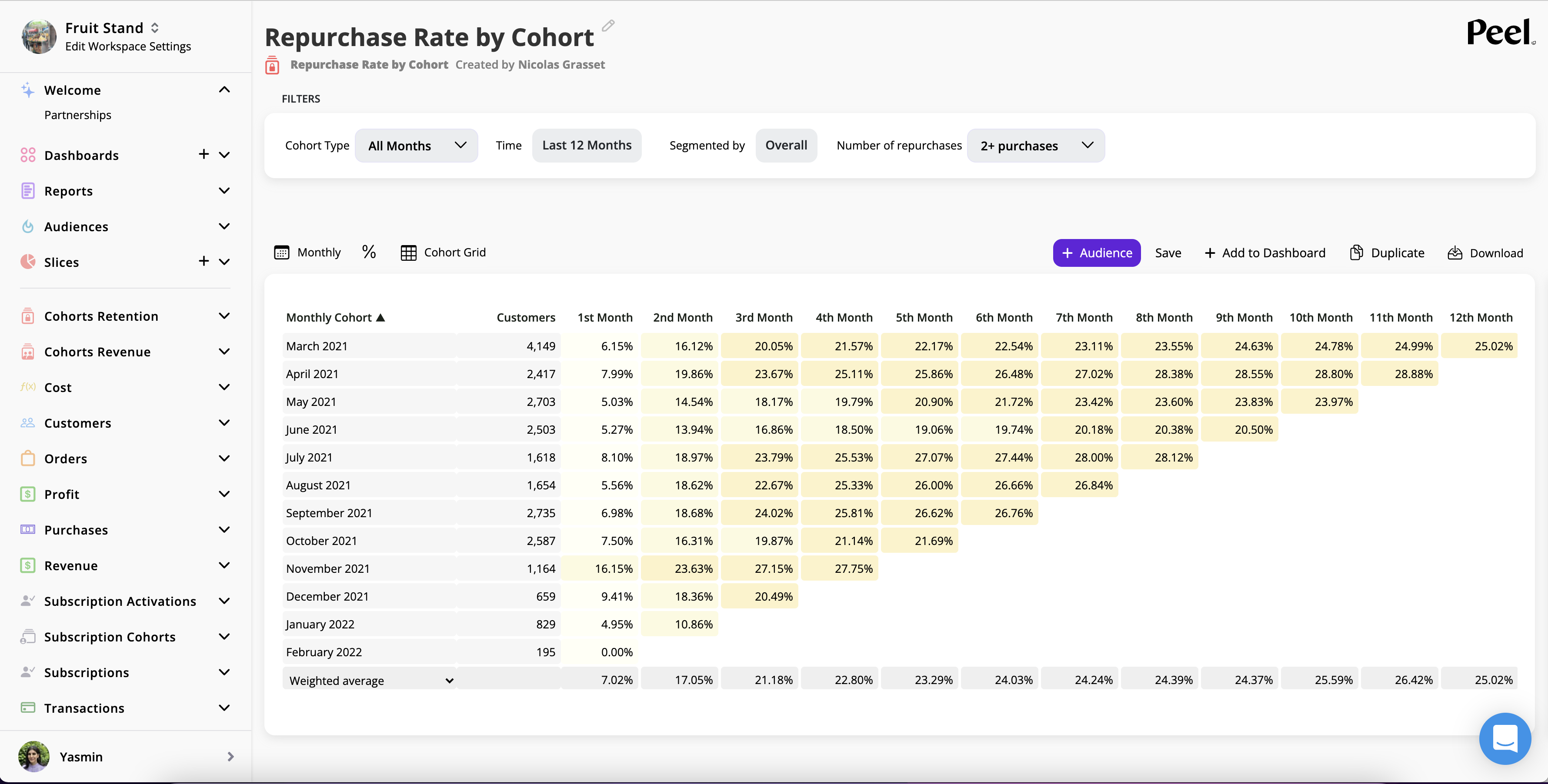Viewport: 1548px width, 784px height.
Task: Open Number of repurchases dropdown
Action: click(1035, 146)
